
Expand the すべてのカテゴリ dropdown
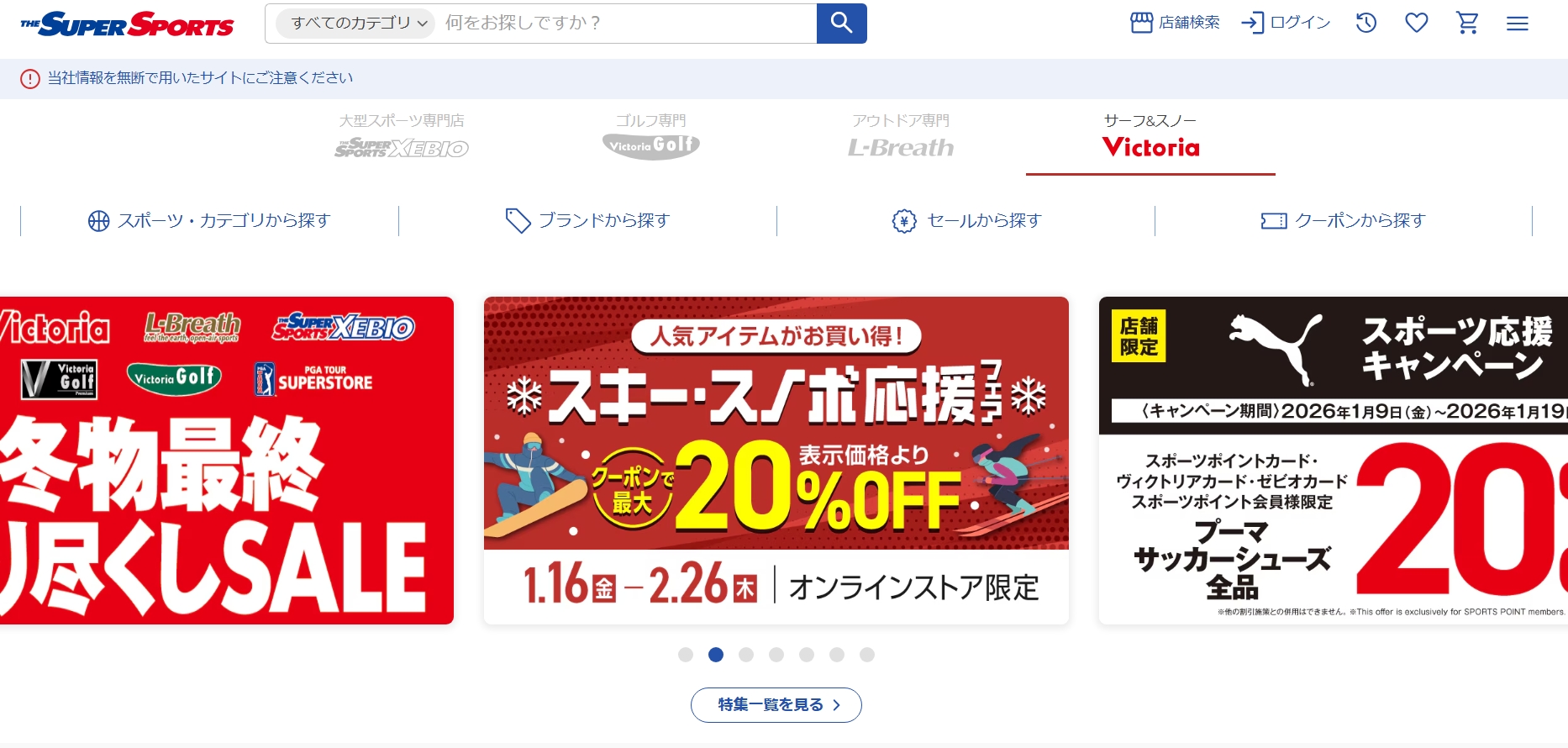coord(355,23)
